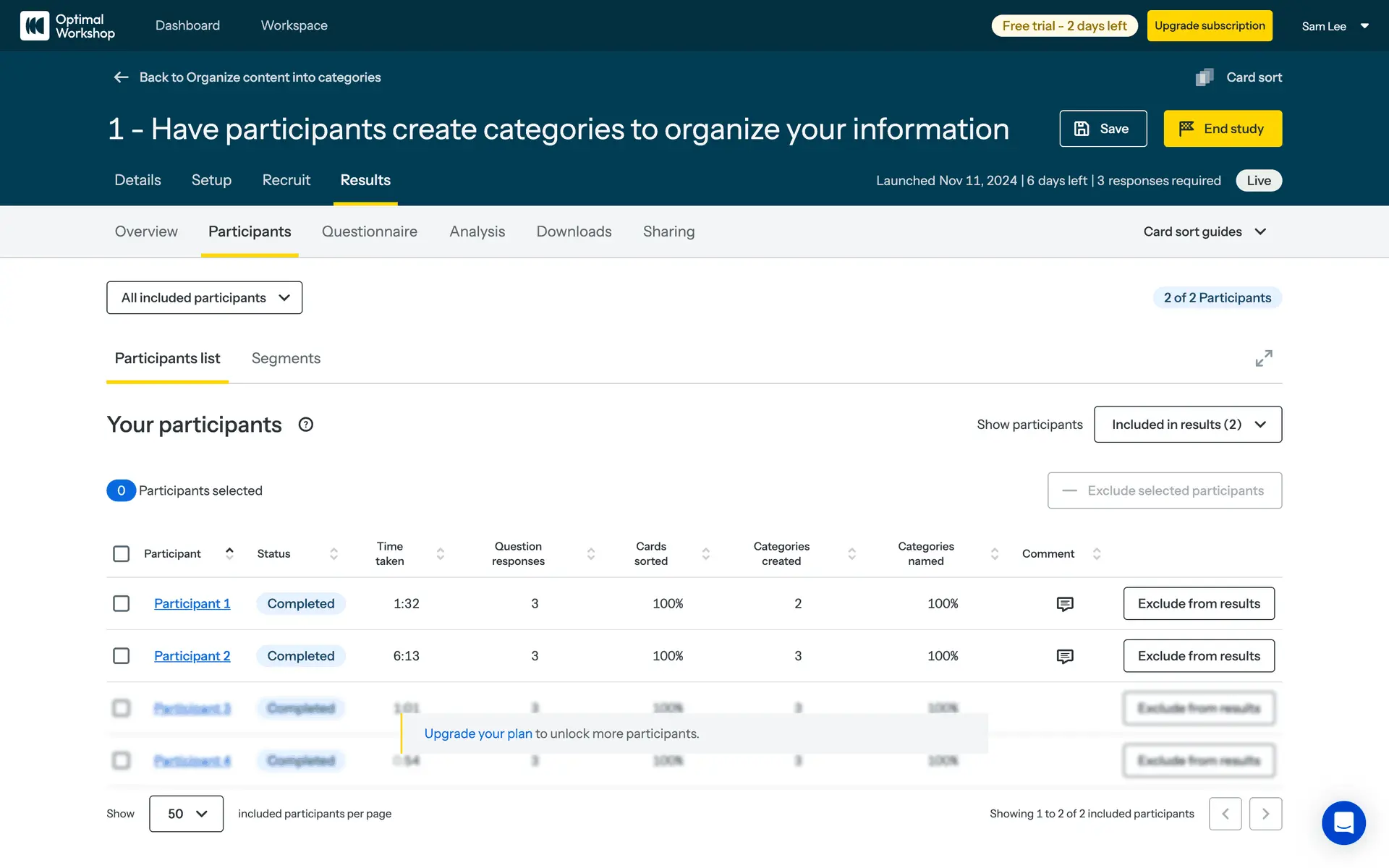The width and height of the screenshot is (1389, 868).
Task: Expand the Card sort guides menu
Action: click(x=1205, y=231)
